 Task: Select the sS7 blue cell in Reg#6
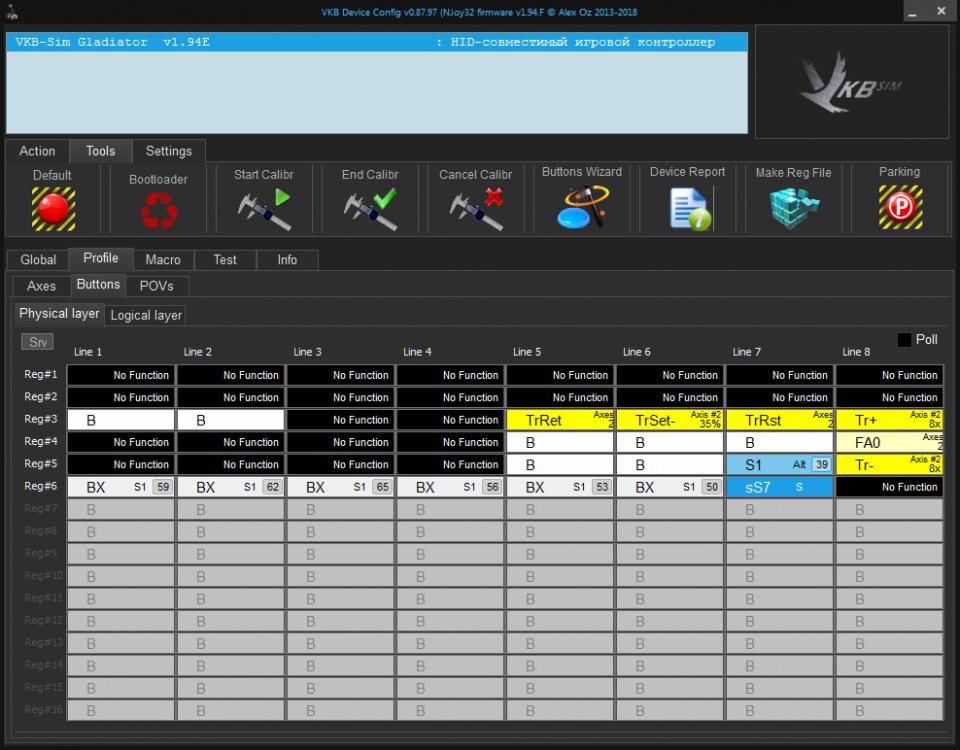pyautogui.click(x=779, y=487)
